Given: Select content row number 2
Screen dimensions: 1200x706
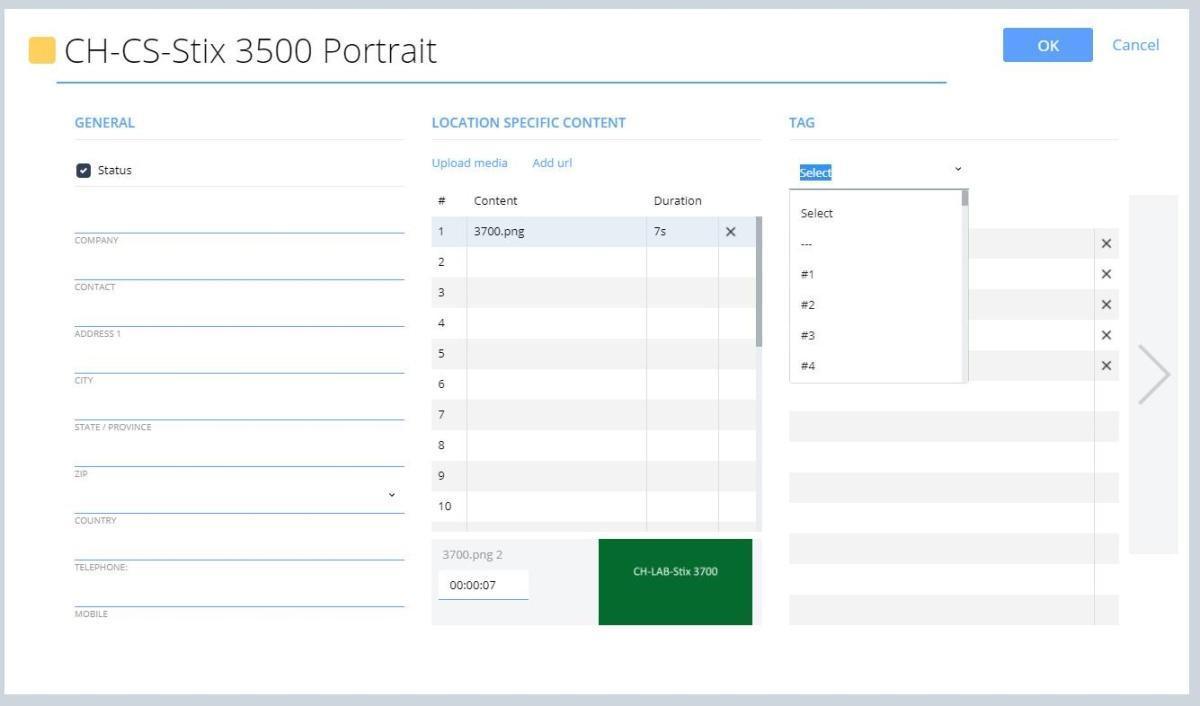Looking at the screenshot, I should tap(594, 262).
